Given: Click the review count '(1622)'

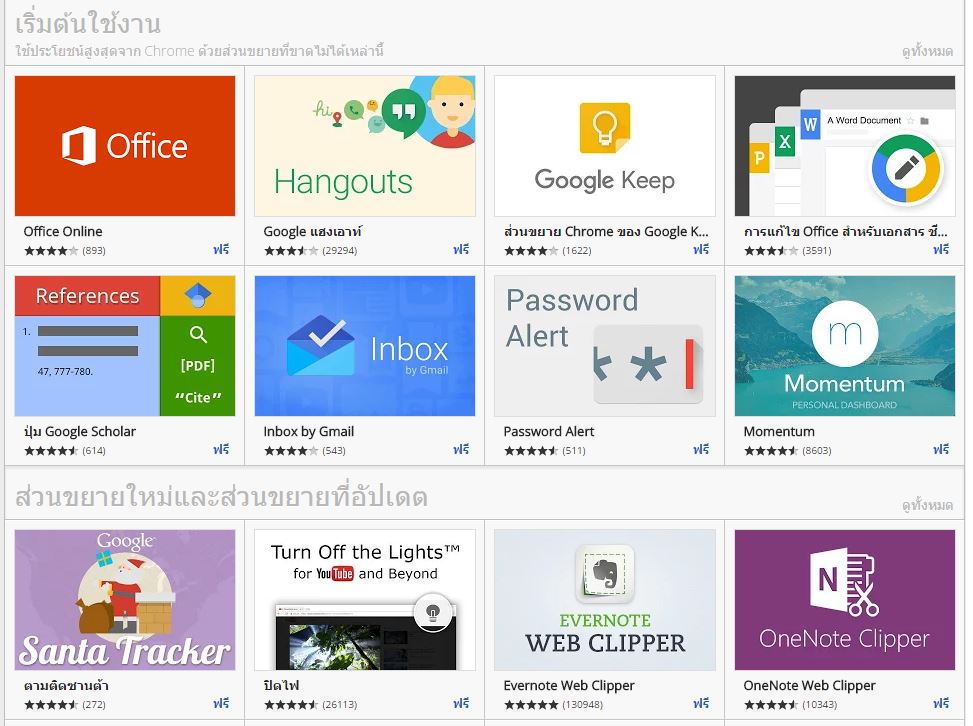Looking at the screenshot, I should pos(576,251).
